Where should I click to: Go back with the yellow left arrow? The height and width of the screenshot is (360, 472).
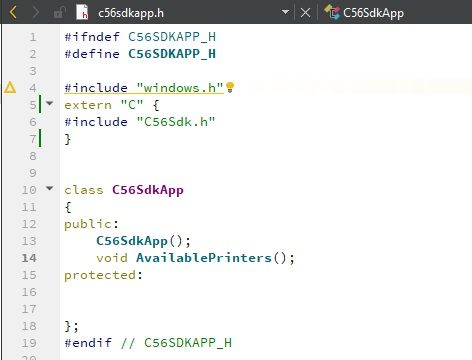pos(13,13)
